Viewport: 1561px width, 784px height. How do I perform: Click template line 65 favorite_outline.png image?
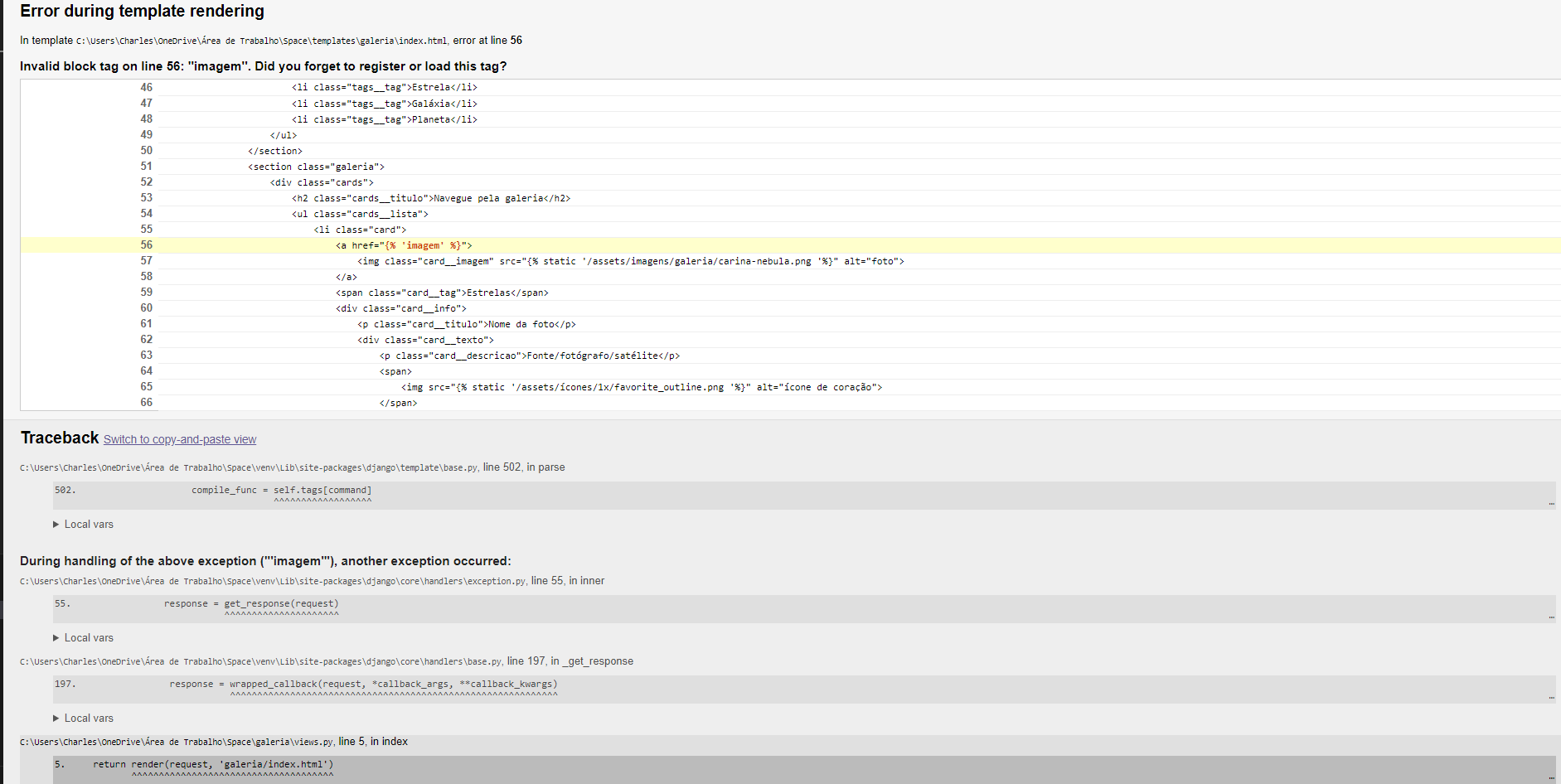click(642, 387)
